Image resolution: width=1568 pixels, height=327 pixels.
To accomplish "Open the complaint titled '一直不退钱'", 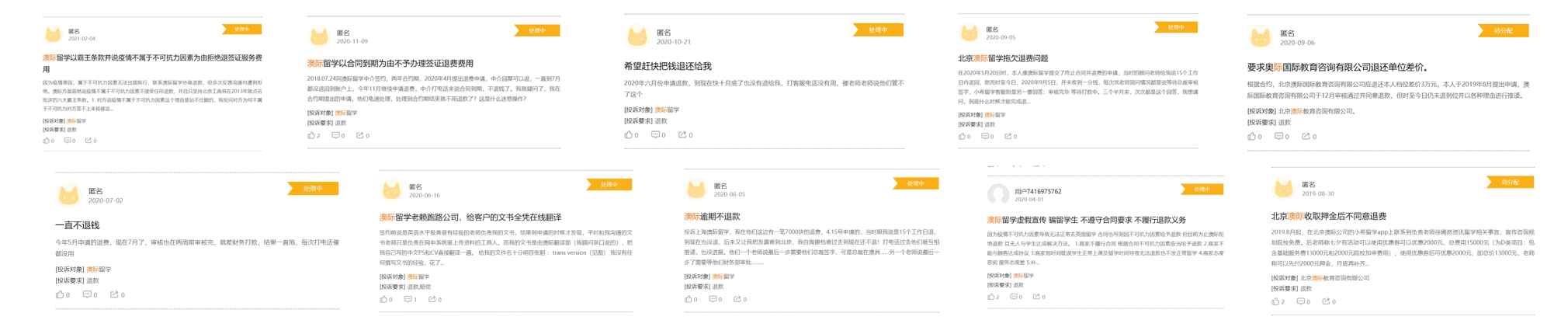I will 77,225.
